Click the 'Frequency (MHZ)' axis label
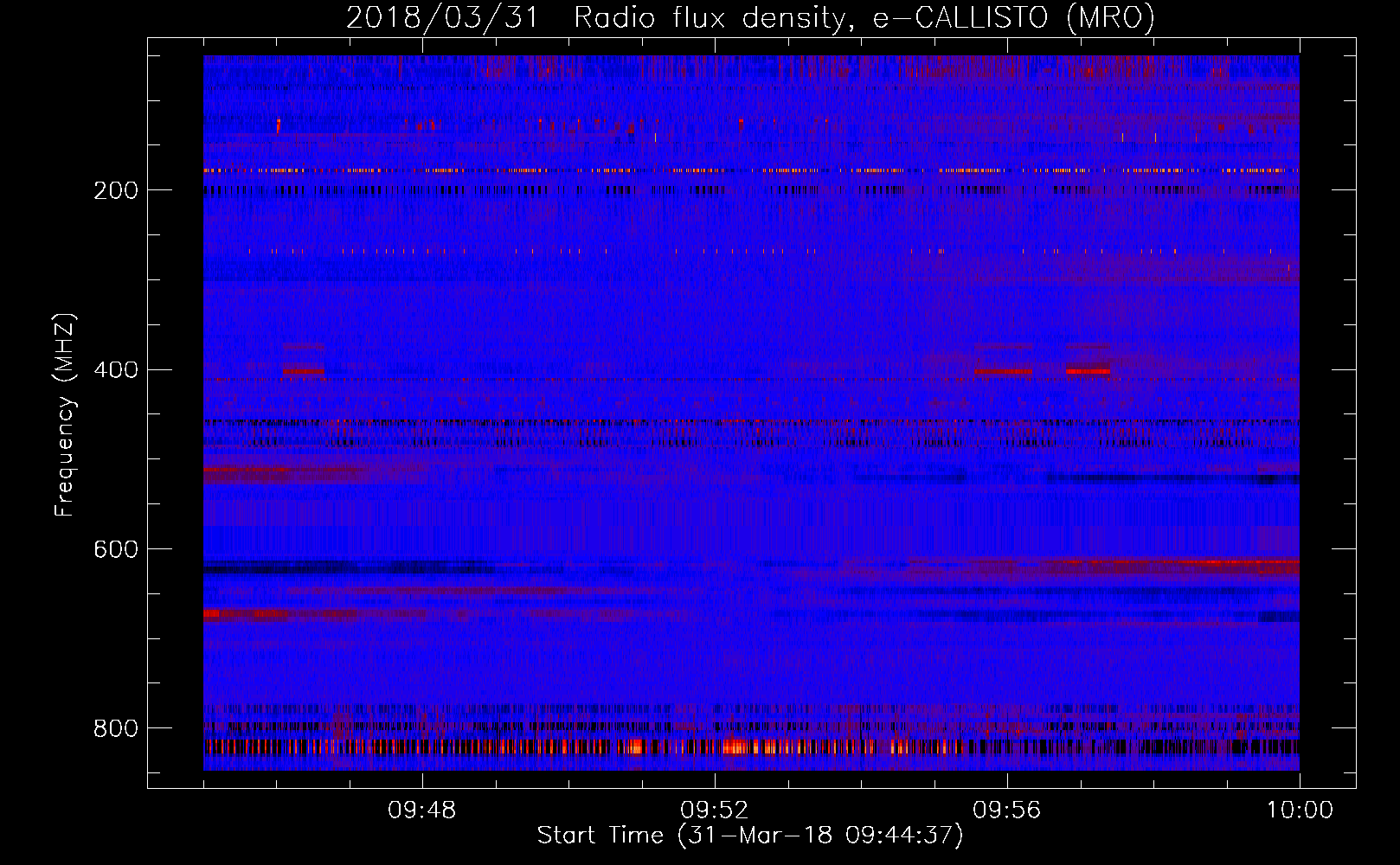Viewport: 1400px width, 865px height. (x=65, y=414)
